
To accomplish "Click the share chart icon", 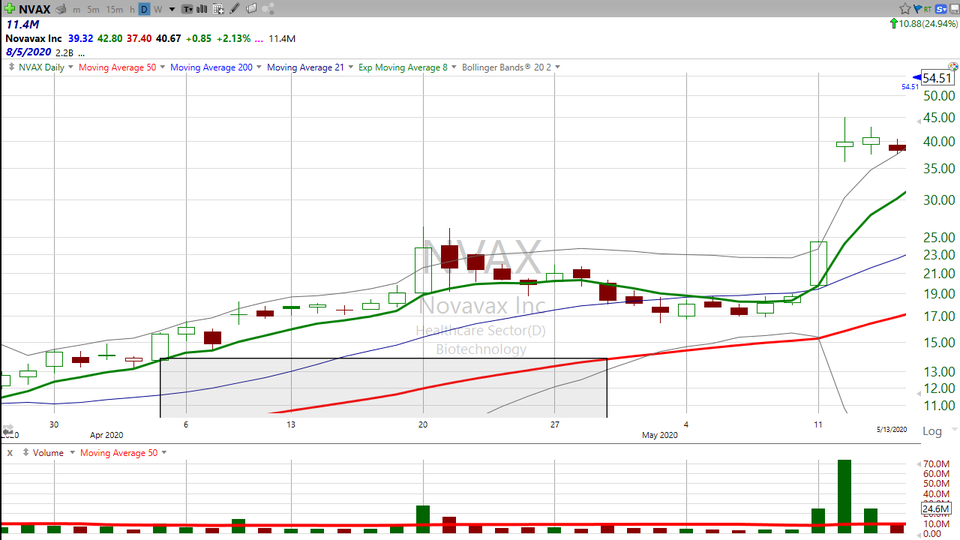I will pyautogui.click(x=268, y=9).
